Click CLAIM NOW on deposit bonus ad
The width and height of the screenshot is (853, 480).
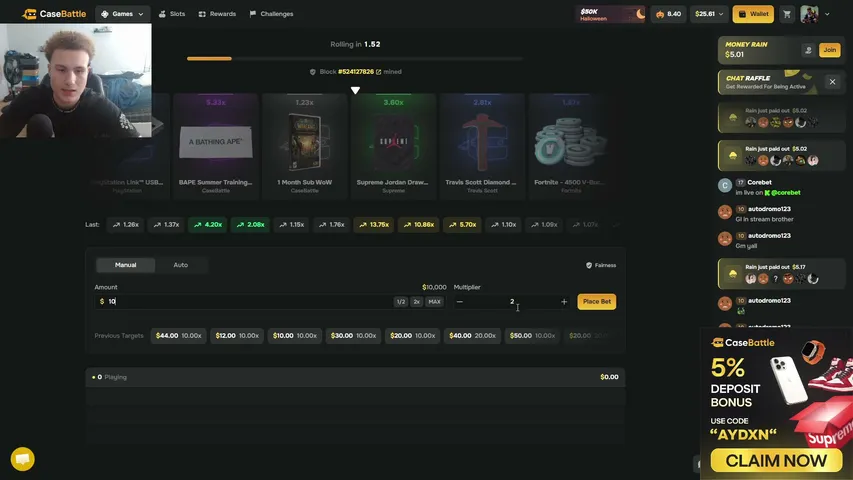click(x=776, y=461)
